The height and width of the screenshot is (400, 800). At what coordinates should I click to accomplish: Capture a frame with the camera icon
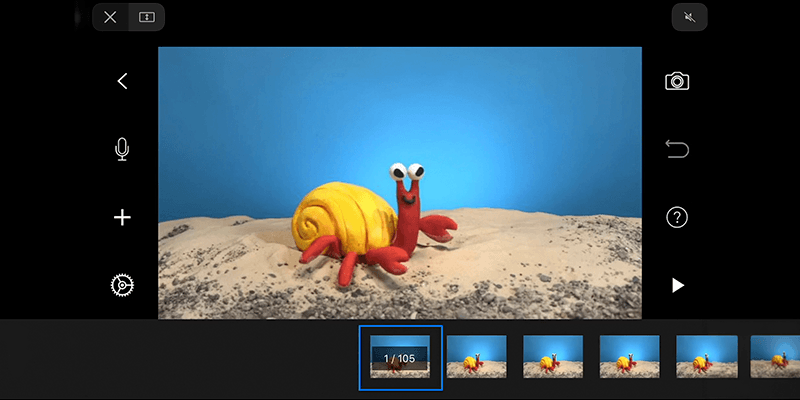coord(677,81)
